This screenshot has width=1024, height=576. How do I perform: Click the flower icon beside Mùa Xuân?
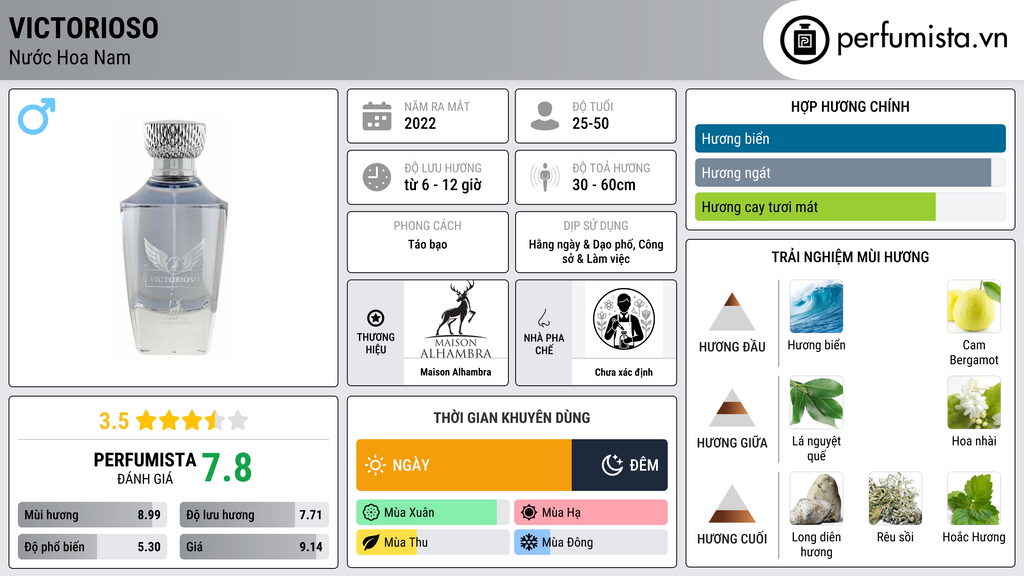click(371, 513)
